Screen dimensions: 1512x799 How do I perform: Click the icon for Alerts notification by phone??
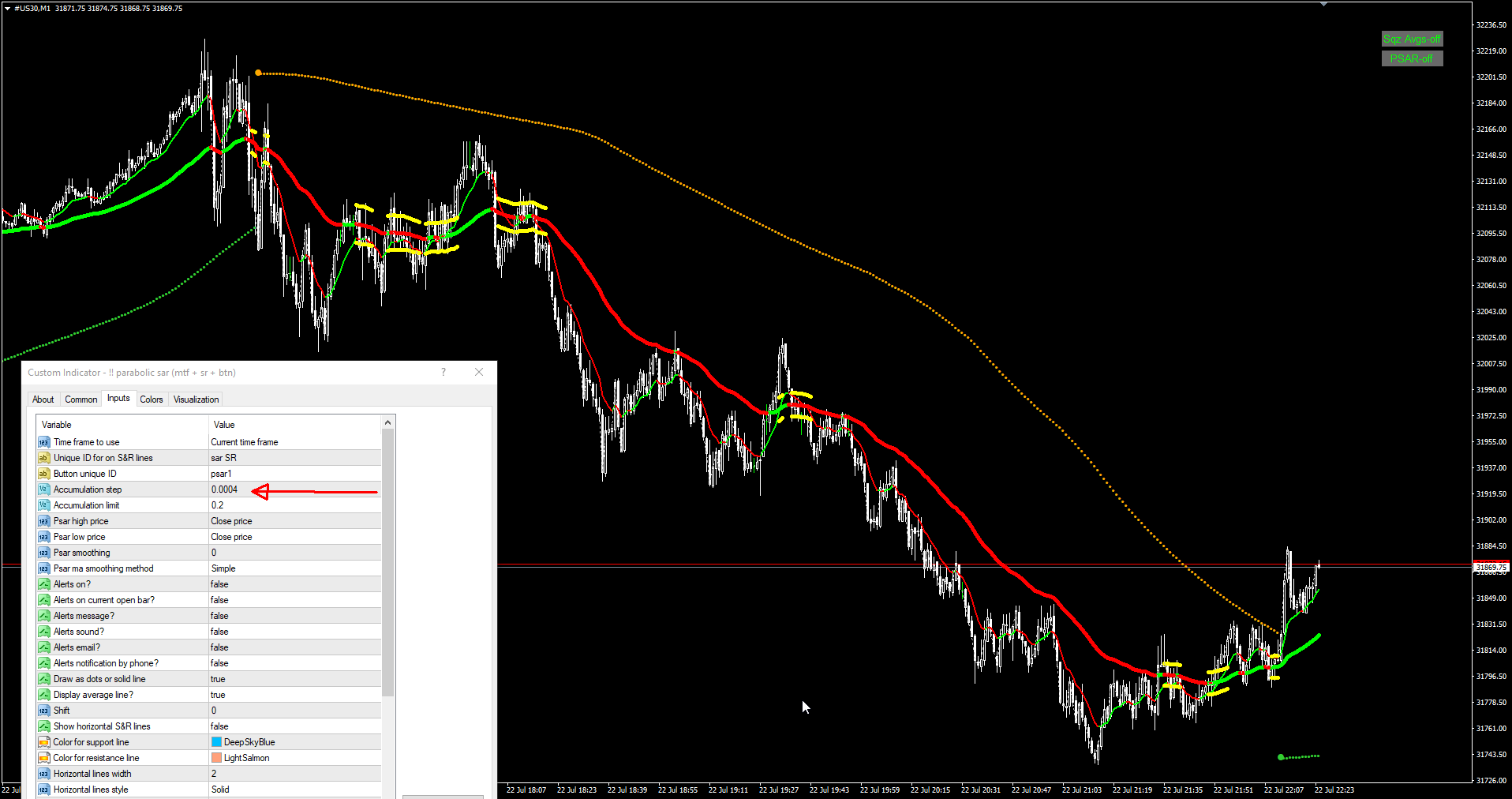(x=43, y=663)
